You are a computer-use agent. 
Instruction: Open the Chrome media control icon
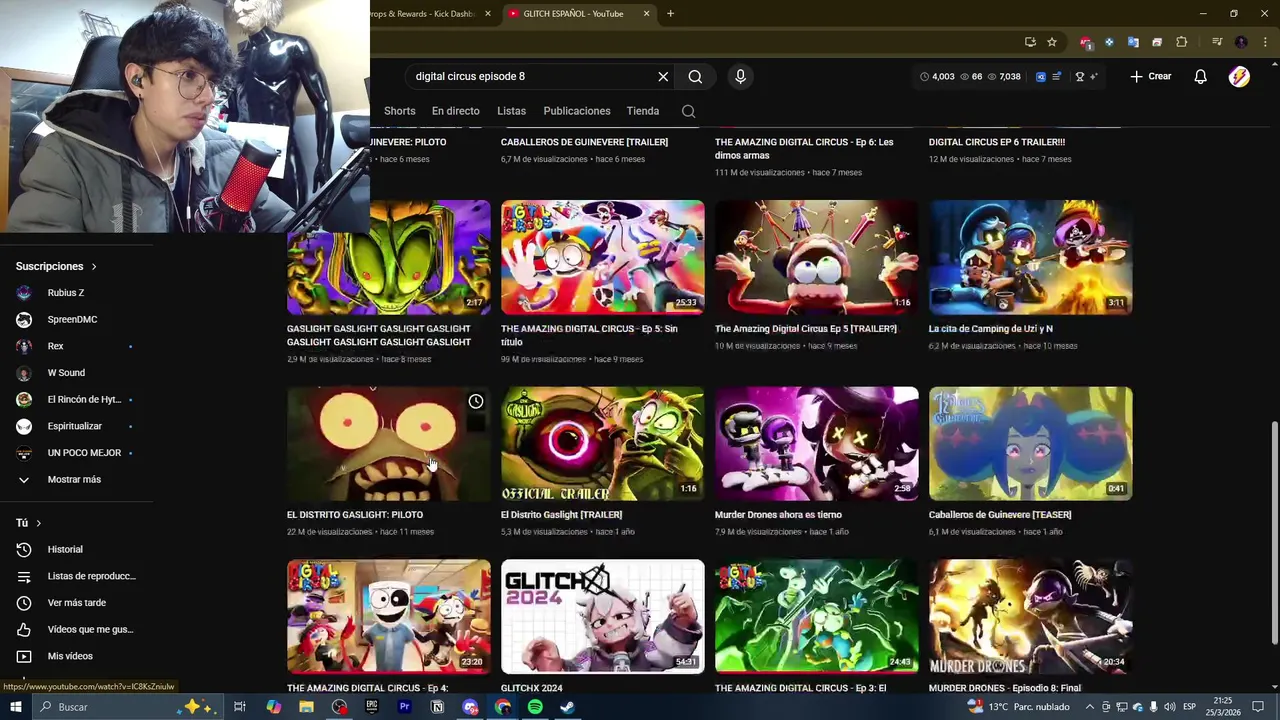coord(1217,42)
